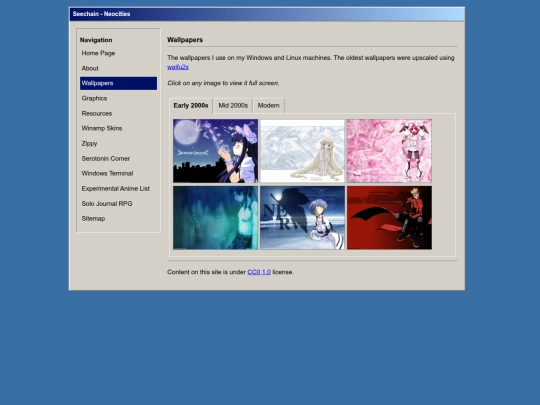Open the Windows Terminal page

[x=118, y=173]
